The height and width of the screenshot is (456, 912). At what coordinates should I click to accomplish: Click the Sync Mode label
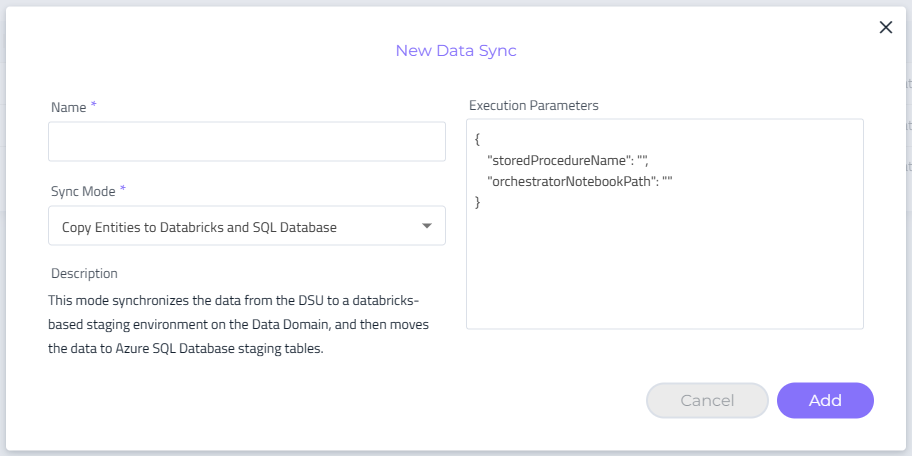pyautogui.click(x=82, y=190)
